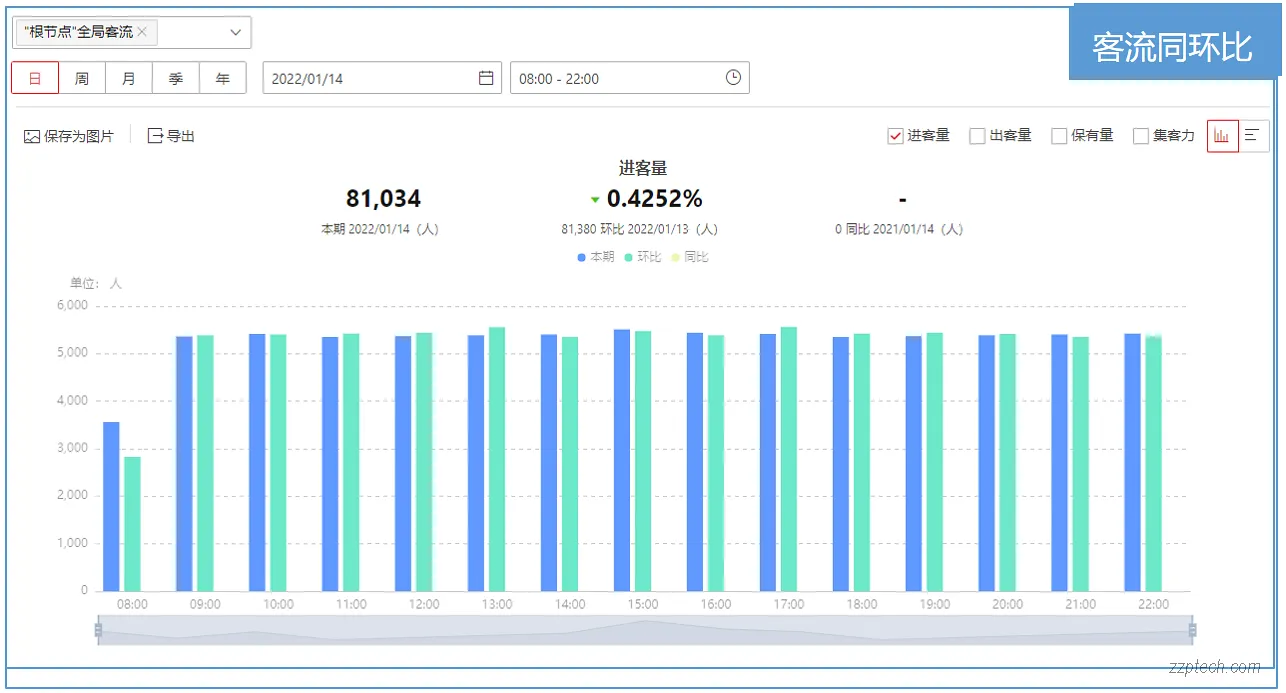Click the green decrease arrow beside 0.4252%
The height and width of the screenshot is (693, 1286).
tap(595, 199)
